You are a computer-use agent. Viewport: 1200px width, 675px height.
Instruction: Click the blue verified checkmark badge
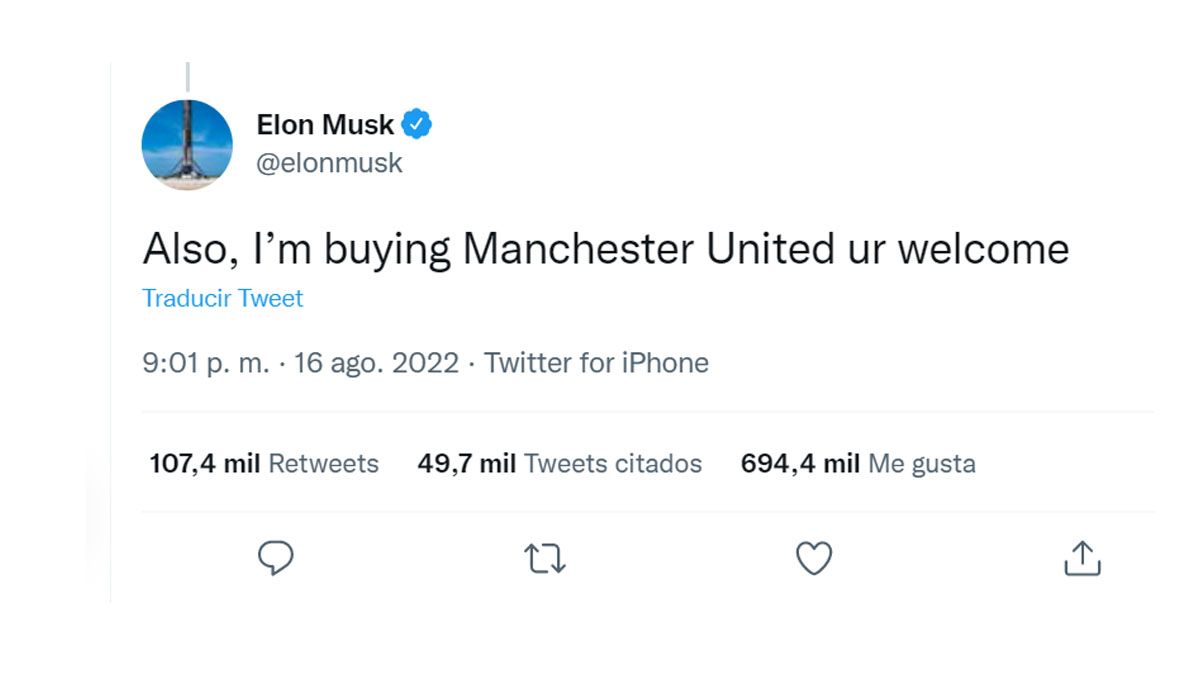click(x=418, y=123)
